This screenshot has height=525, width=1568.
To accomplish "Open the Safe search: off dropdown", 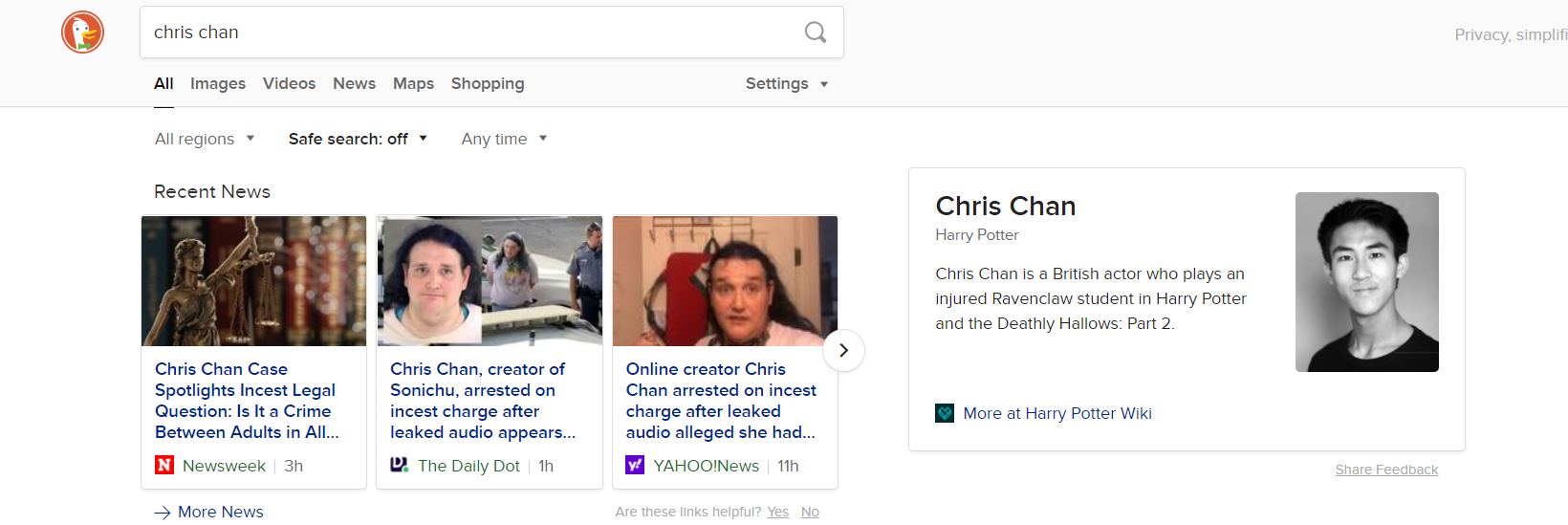I will click(x=358, y=139).
